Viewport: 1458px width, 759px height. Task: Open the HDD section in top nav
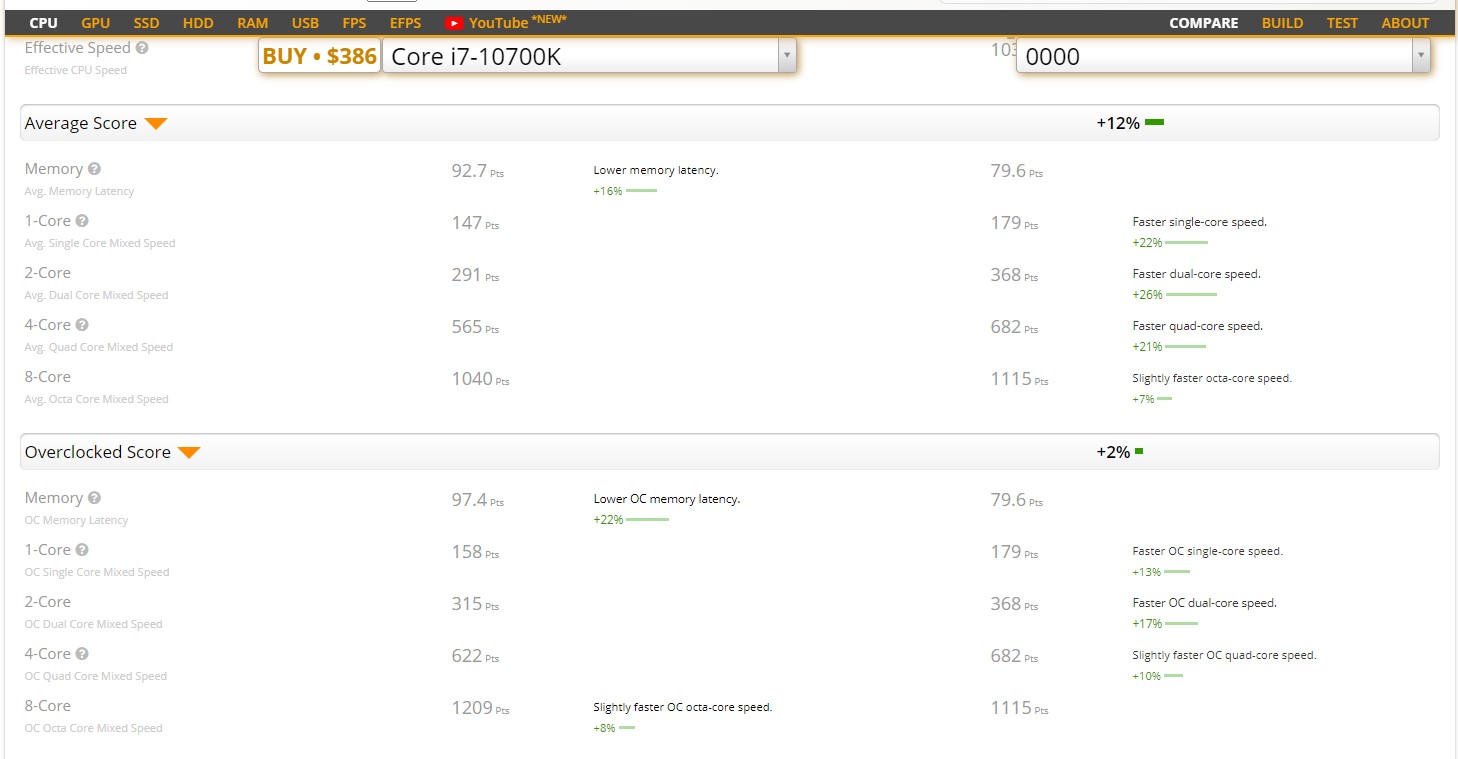(x=198, y=23)
